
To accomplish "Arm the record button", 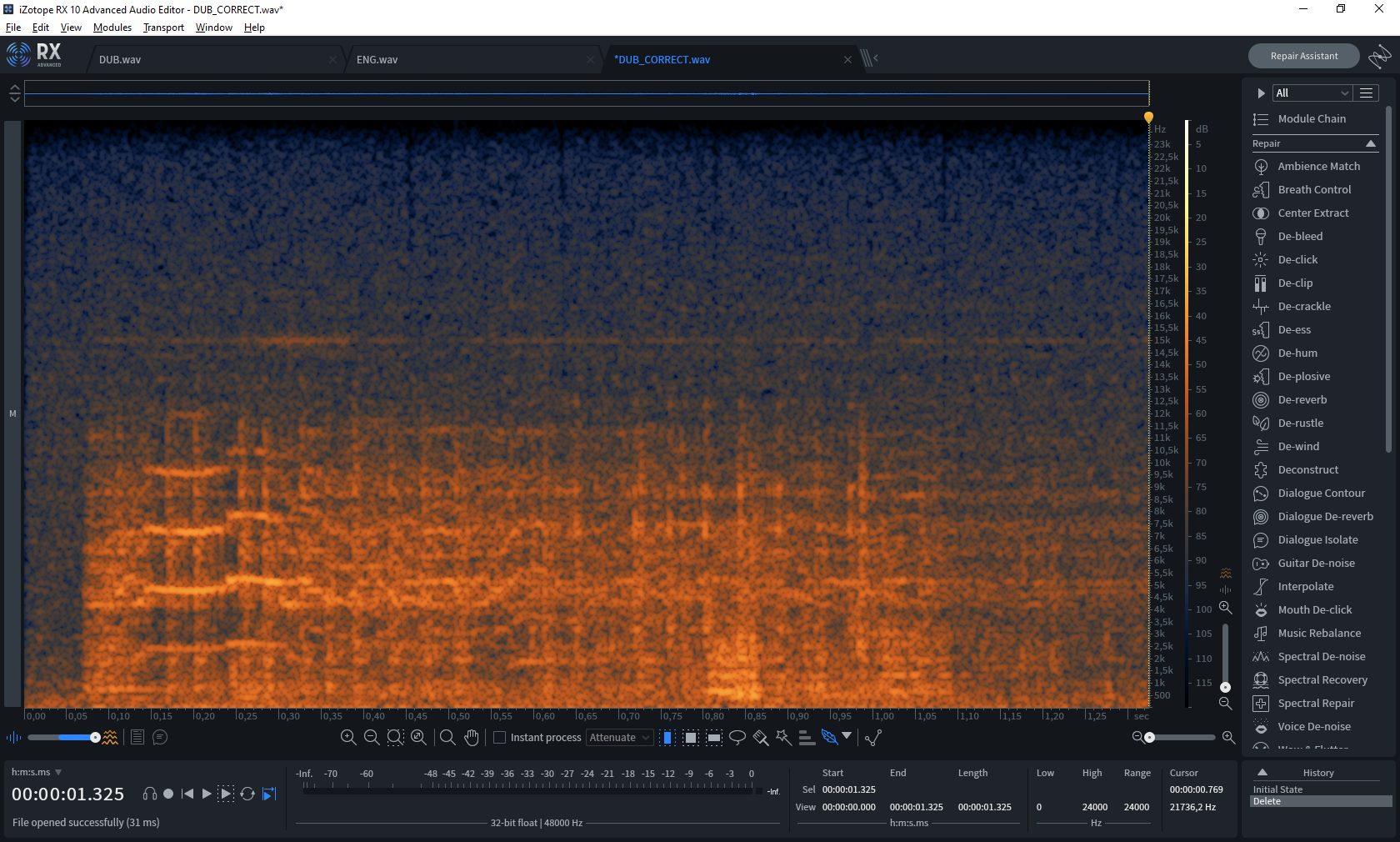I will click(x=168, y=794).
